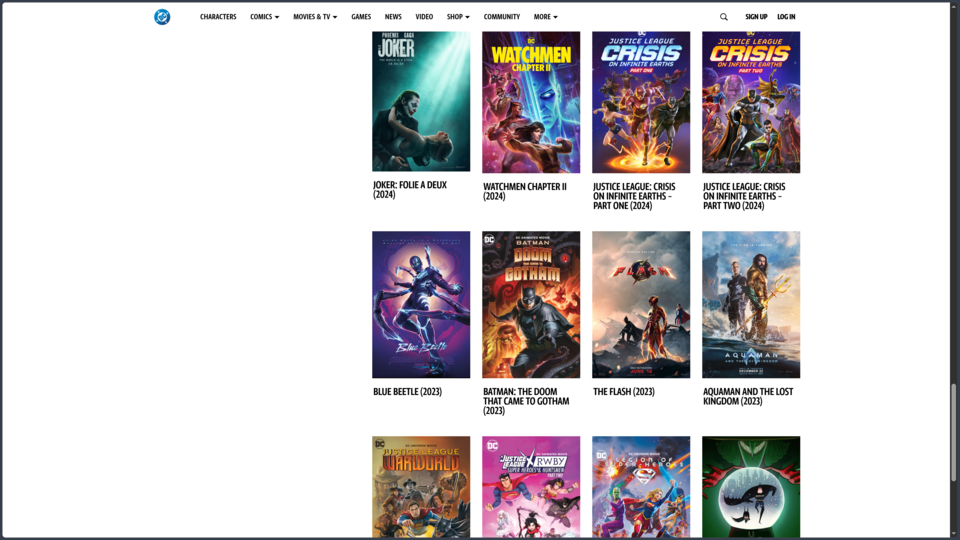Click the 'Joker: Folie a Deux (2024)' title
960x540 pixels.
coord(410,190)
